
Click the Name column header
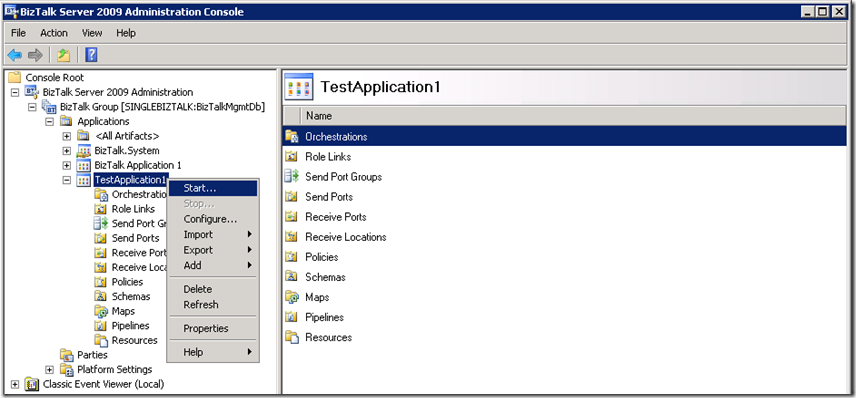click(573, 116)
